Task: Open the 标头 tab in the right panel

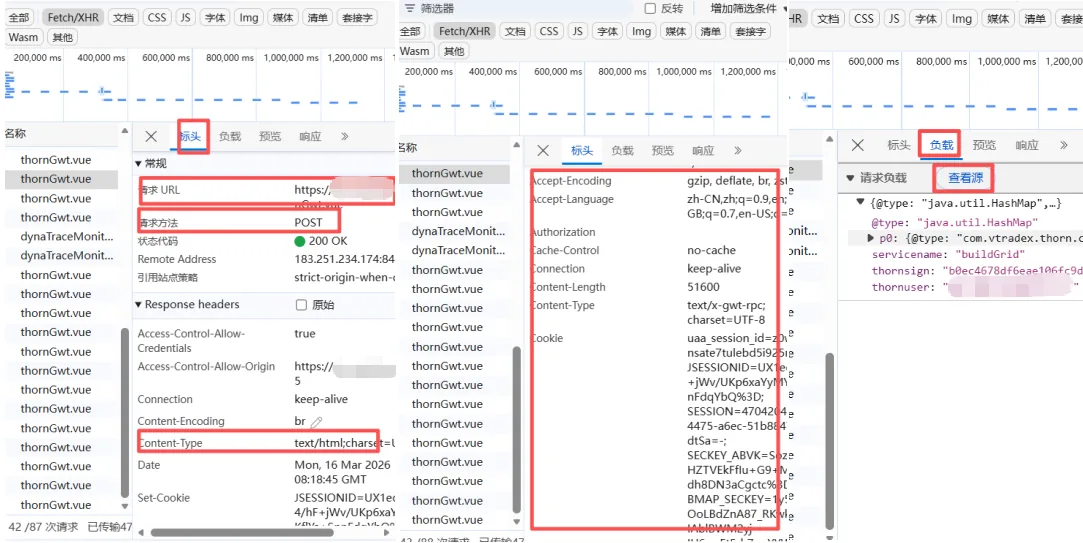Action: [x=899, y=145]
